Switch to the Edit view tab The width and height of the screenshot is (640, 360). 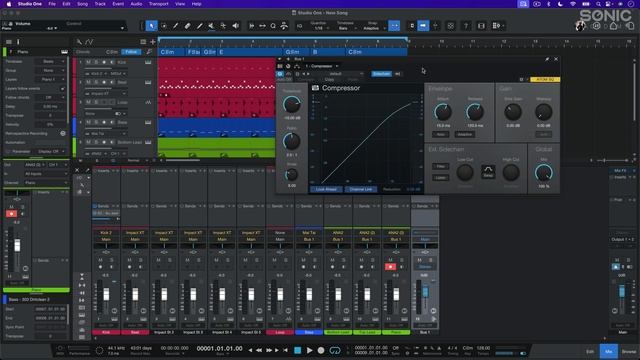coord(590,351)
